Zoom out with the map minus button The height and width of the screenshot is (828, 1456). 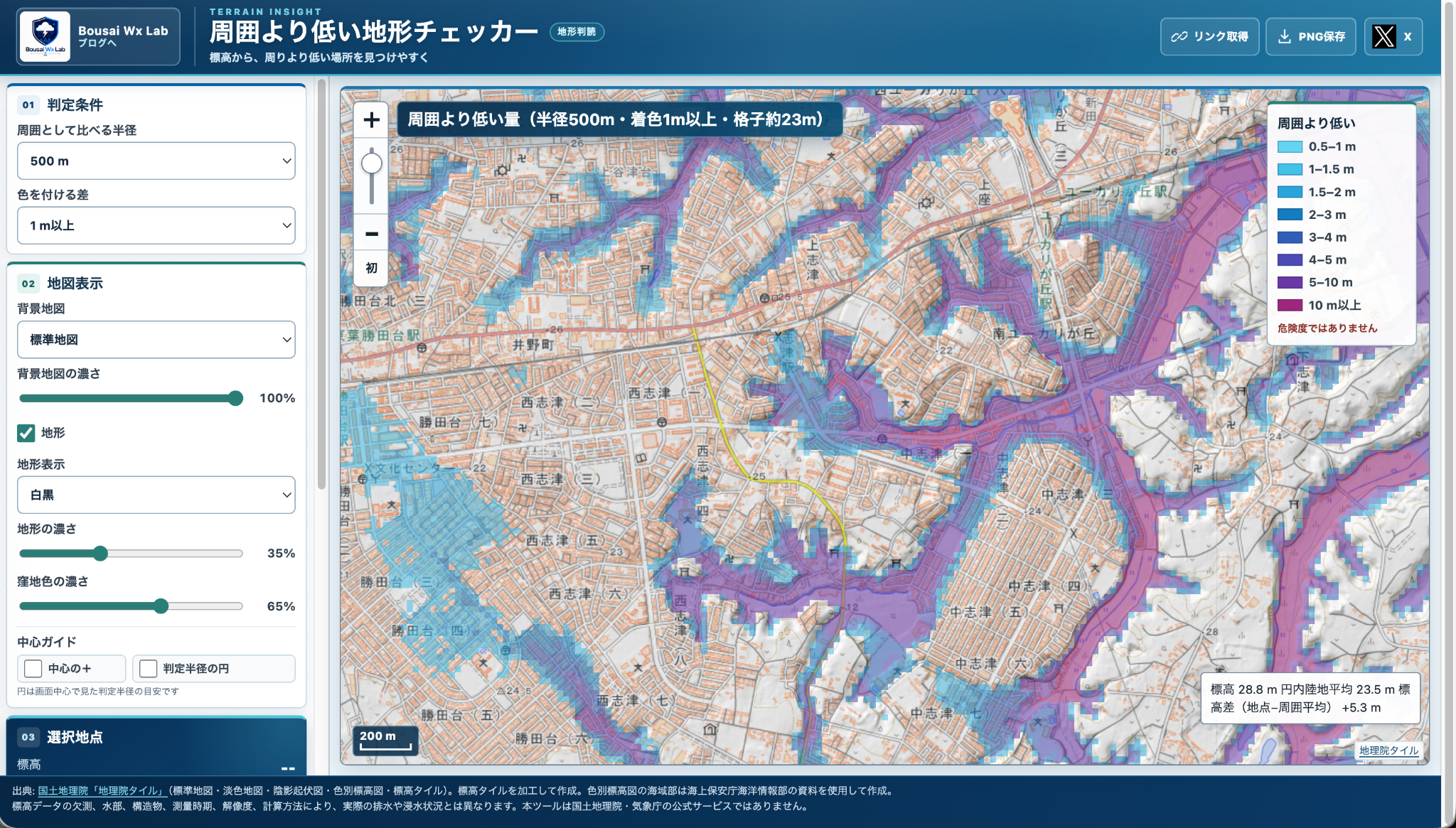[x=371, y=233]
